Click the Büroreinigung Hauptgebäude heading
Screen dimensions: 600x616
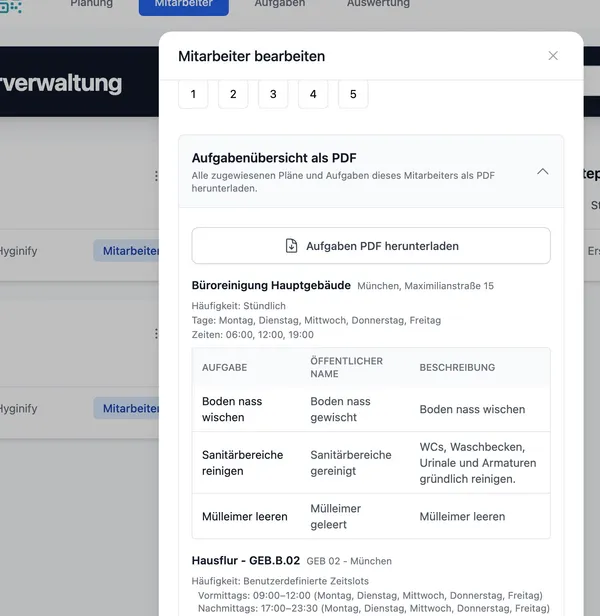[271, 285]
